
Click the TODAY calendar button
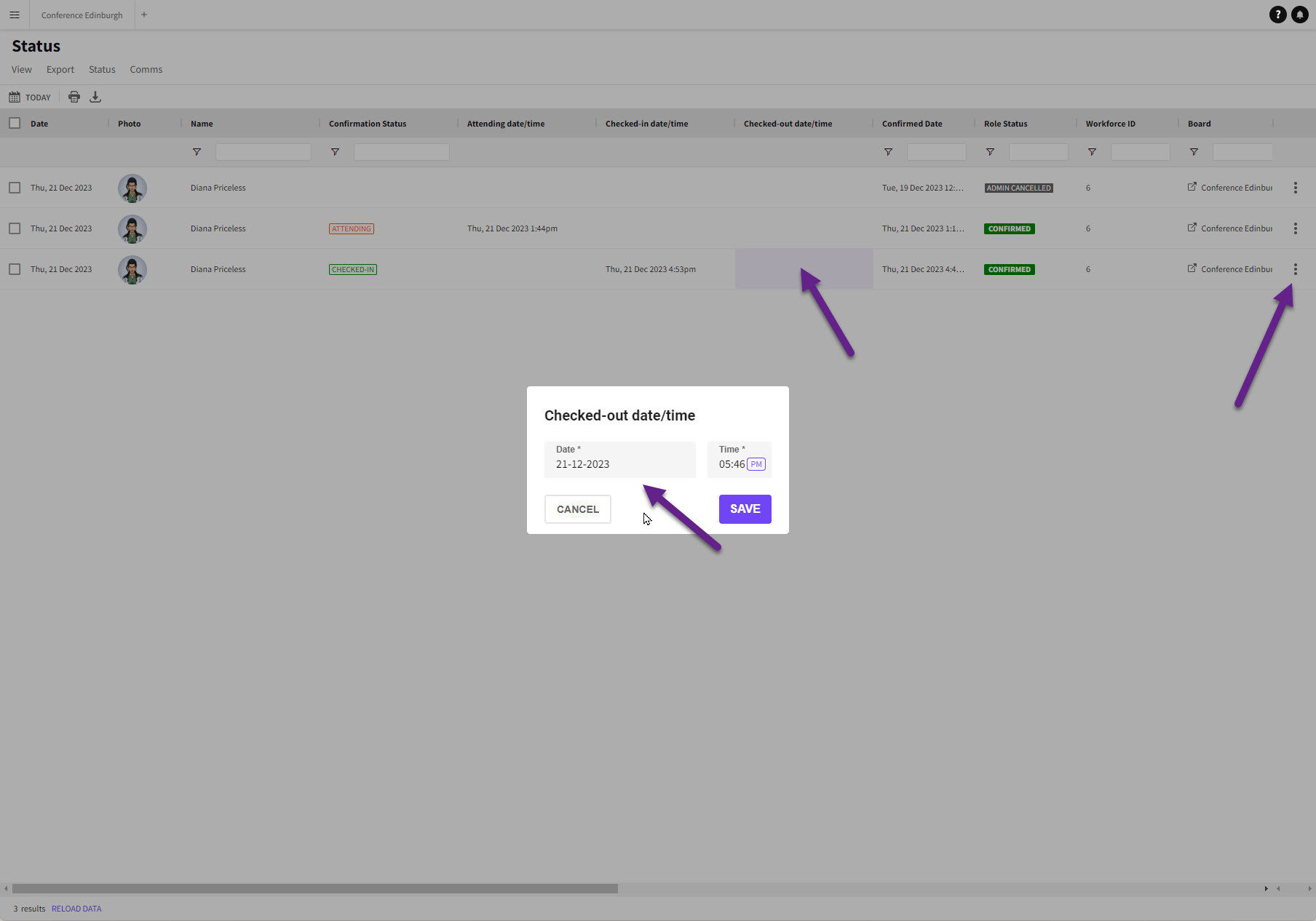click(30, 97)
